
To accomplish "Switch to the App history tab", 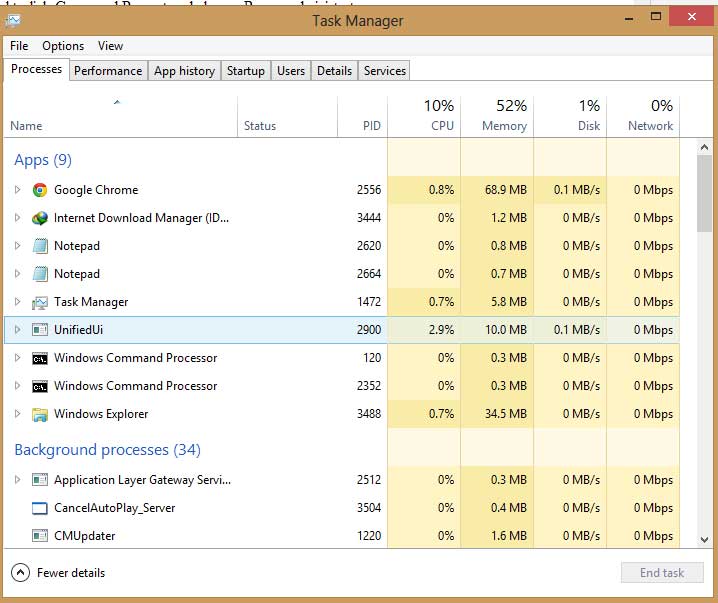I will click(x=184, y=71).
